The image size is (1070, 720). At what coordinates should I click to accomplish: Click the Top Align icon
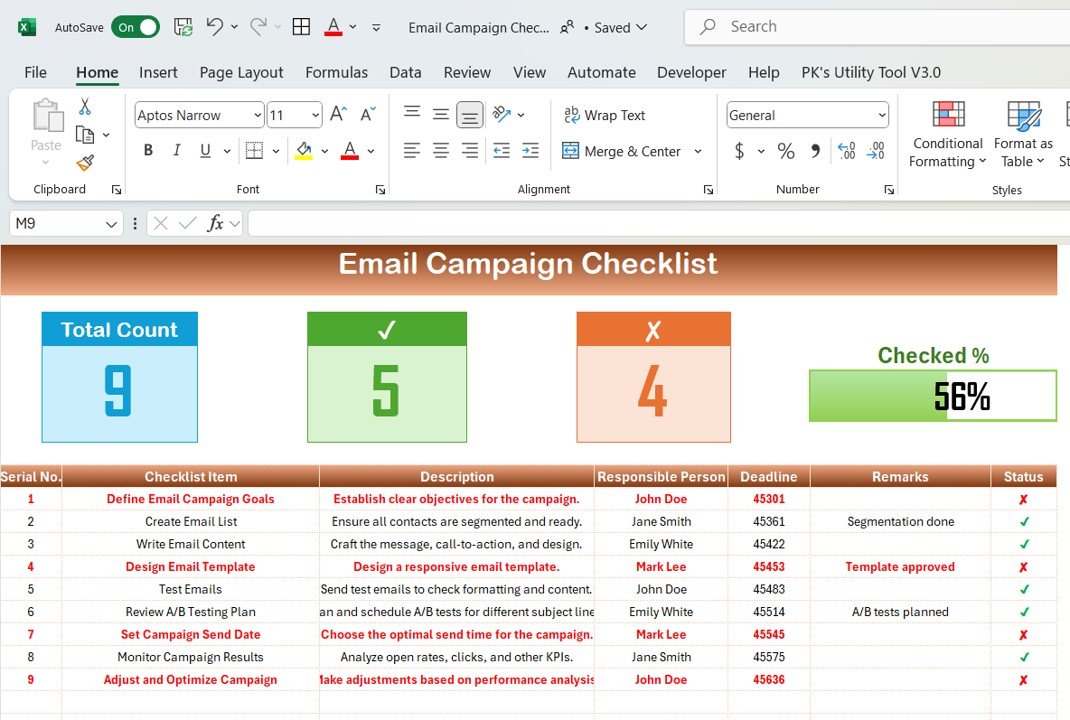[x=411, y=112]
